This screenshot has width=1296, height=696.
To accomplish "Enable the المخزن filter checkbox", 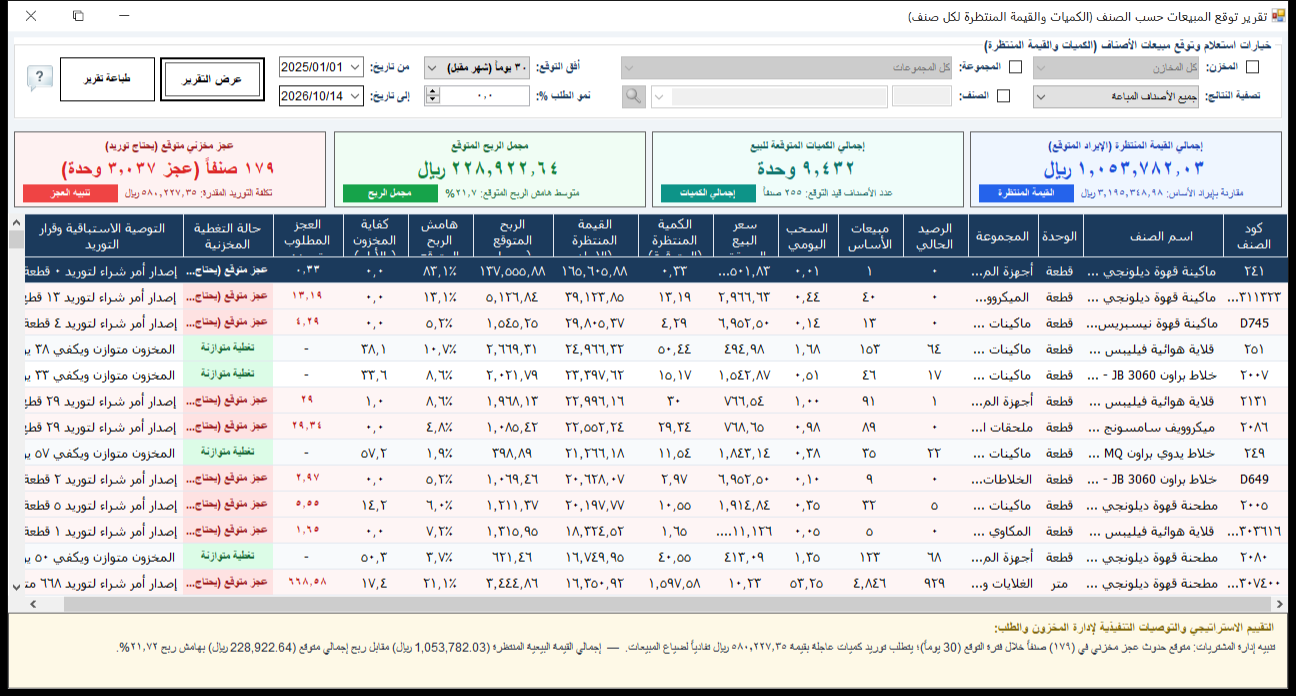I will 1252,67.
